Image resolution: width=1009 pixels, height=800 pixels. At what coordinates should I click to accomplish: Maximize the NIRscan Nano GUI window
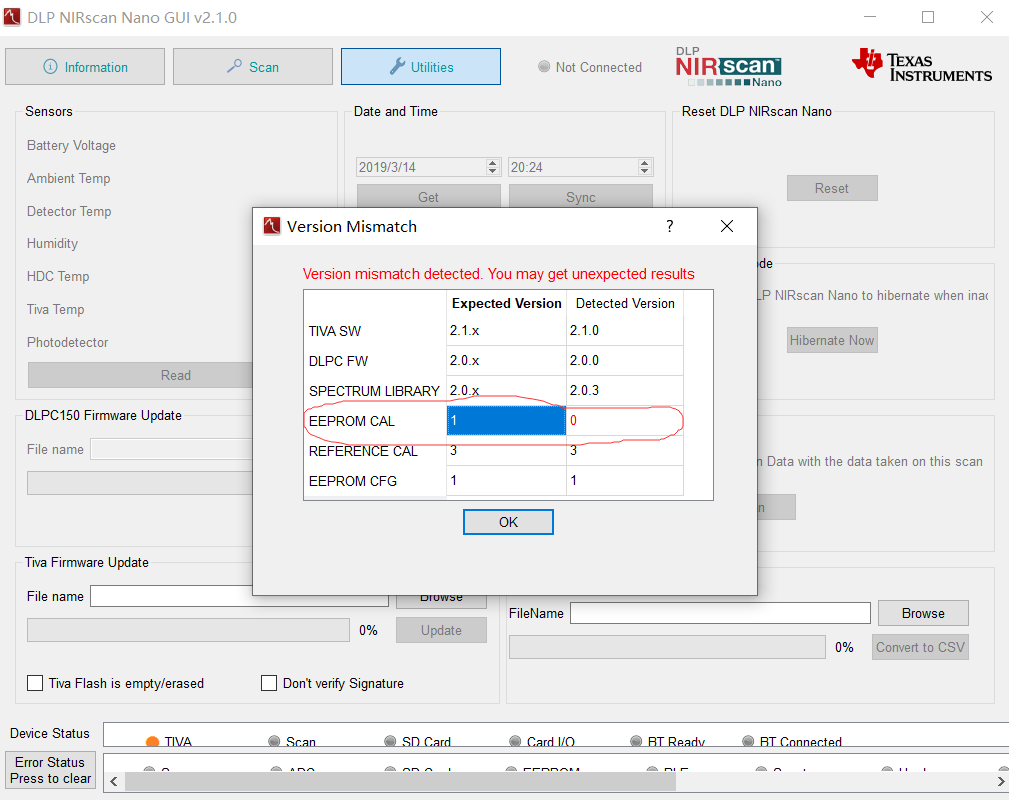928,17
